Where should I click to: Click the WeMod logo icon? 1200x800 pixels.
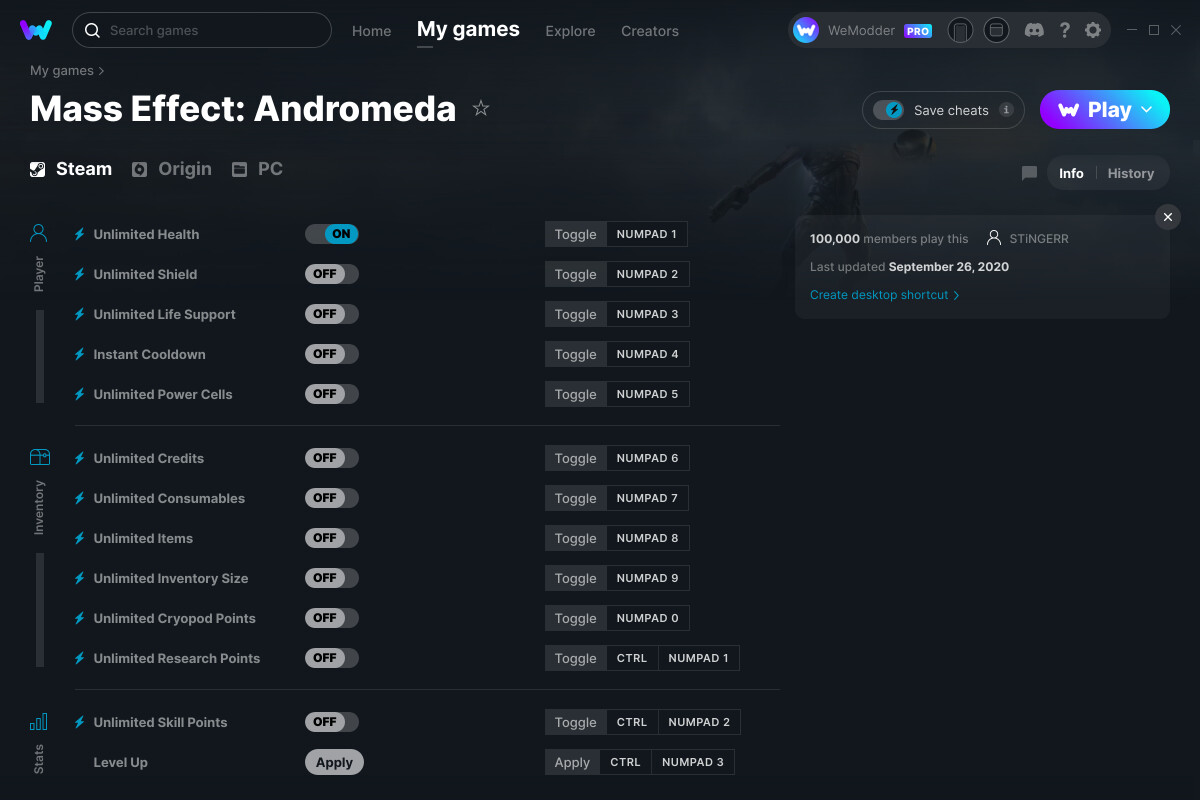tap(36, 30)
